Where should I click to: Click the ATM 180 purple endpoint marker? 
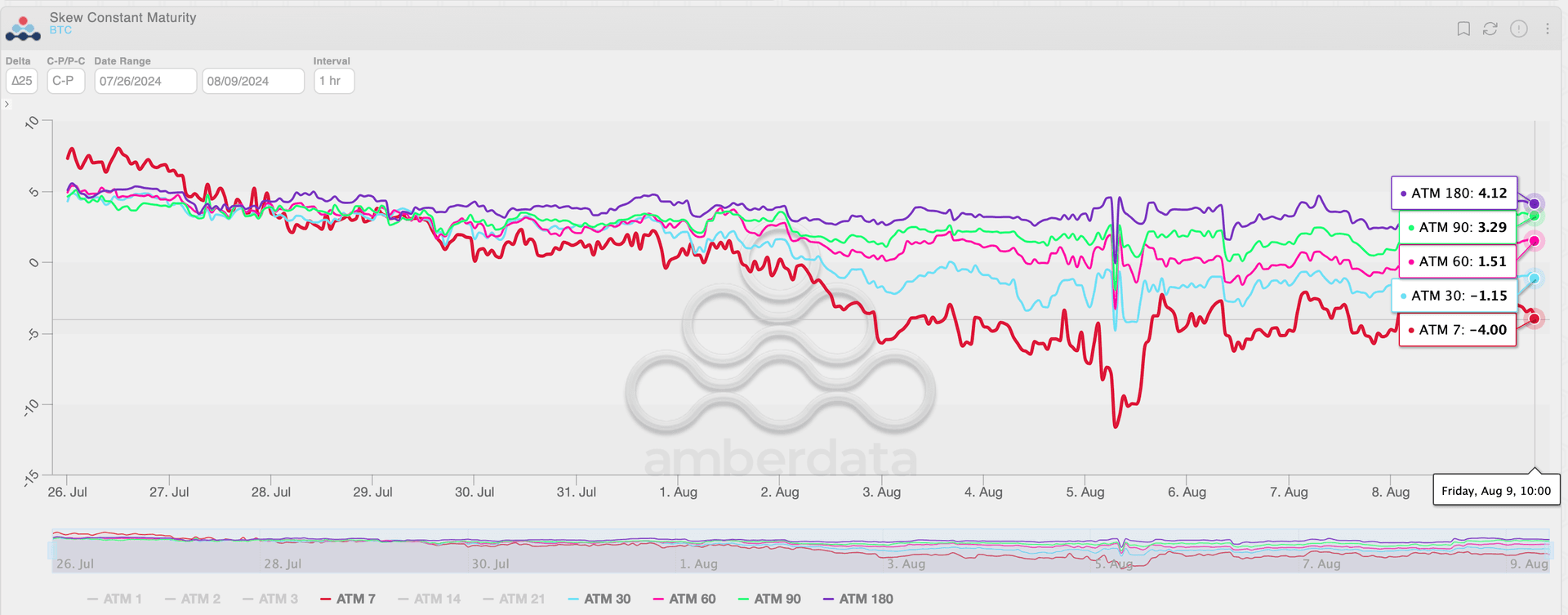1535,203
